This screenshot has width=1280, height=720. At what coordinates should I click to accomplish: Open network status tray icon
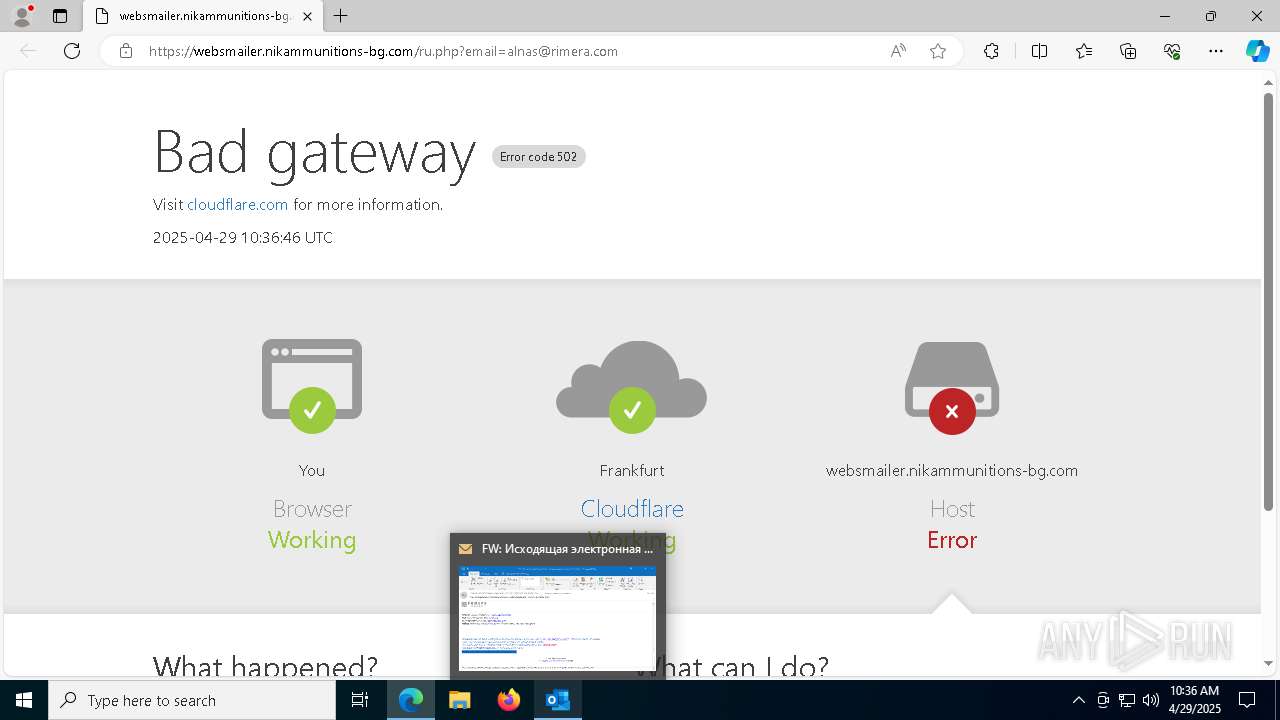tap(1127, 700)
